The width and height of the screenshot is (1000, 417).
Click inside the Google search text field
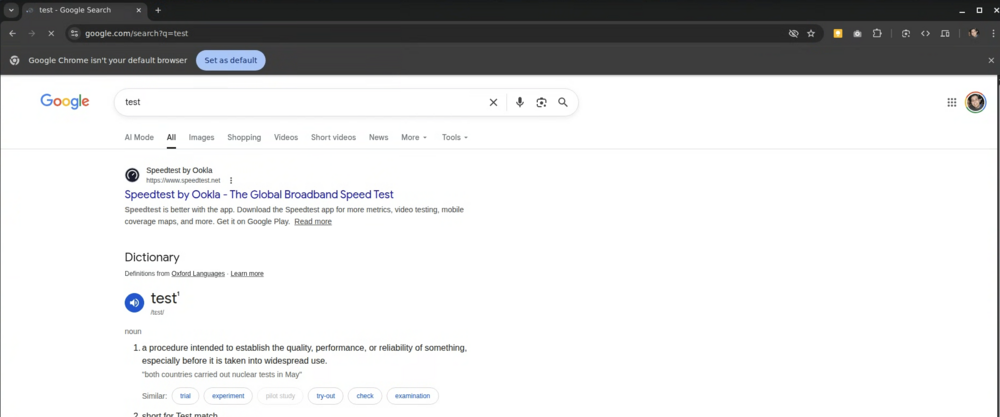point(300,102)
